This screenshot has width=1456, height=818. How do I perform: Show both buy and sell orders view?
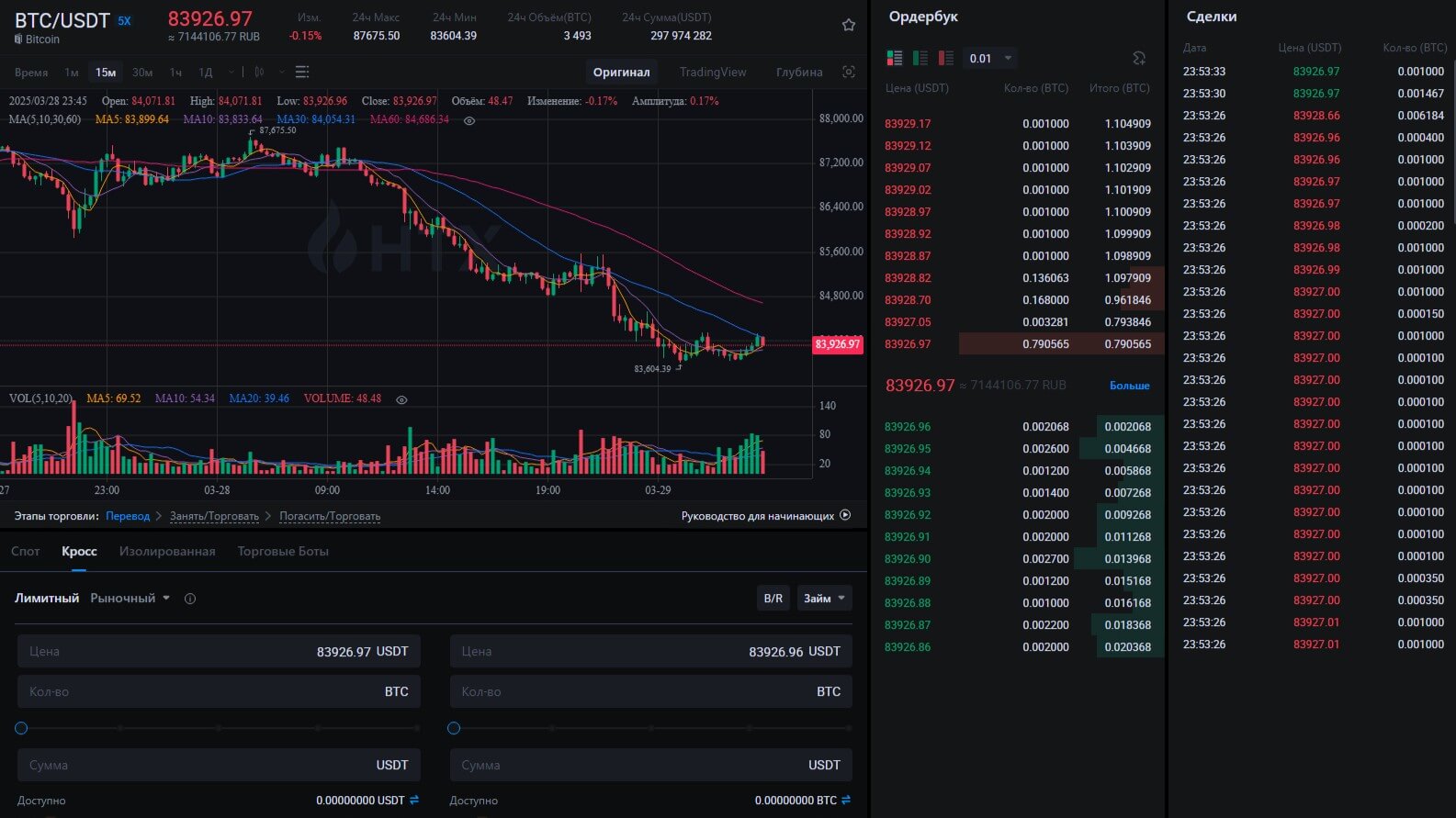894,58
